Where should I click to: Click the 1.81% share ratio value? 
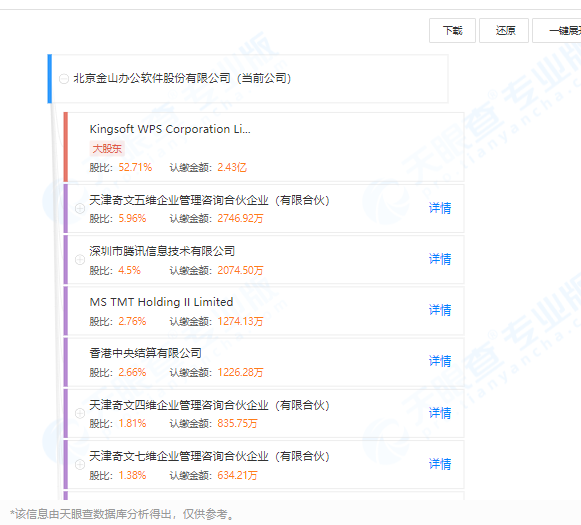132,423
